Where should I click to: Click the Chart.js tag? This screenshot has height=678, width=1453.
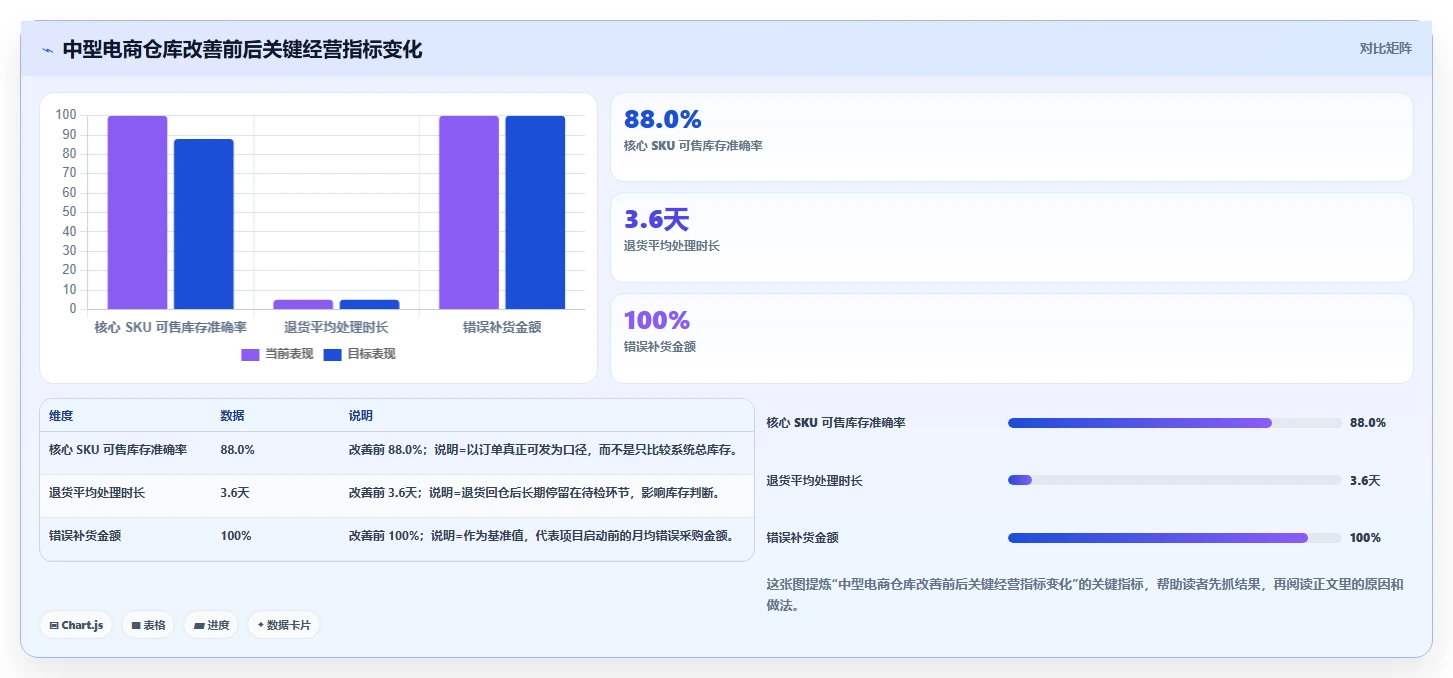coord(76,625)
